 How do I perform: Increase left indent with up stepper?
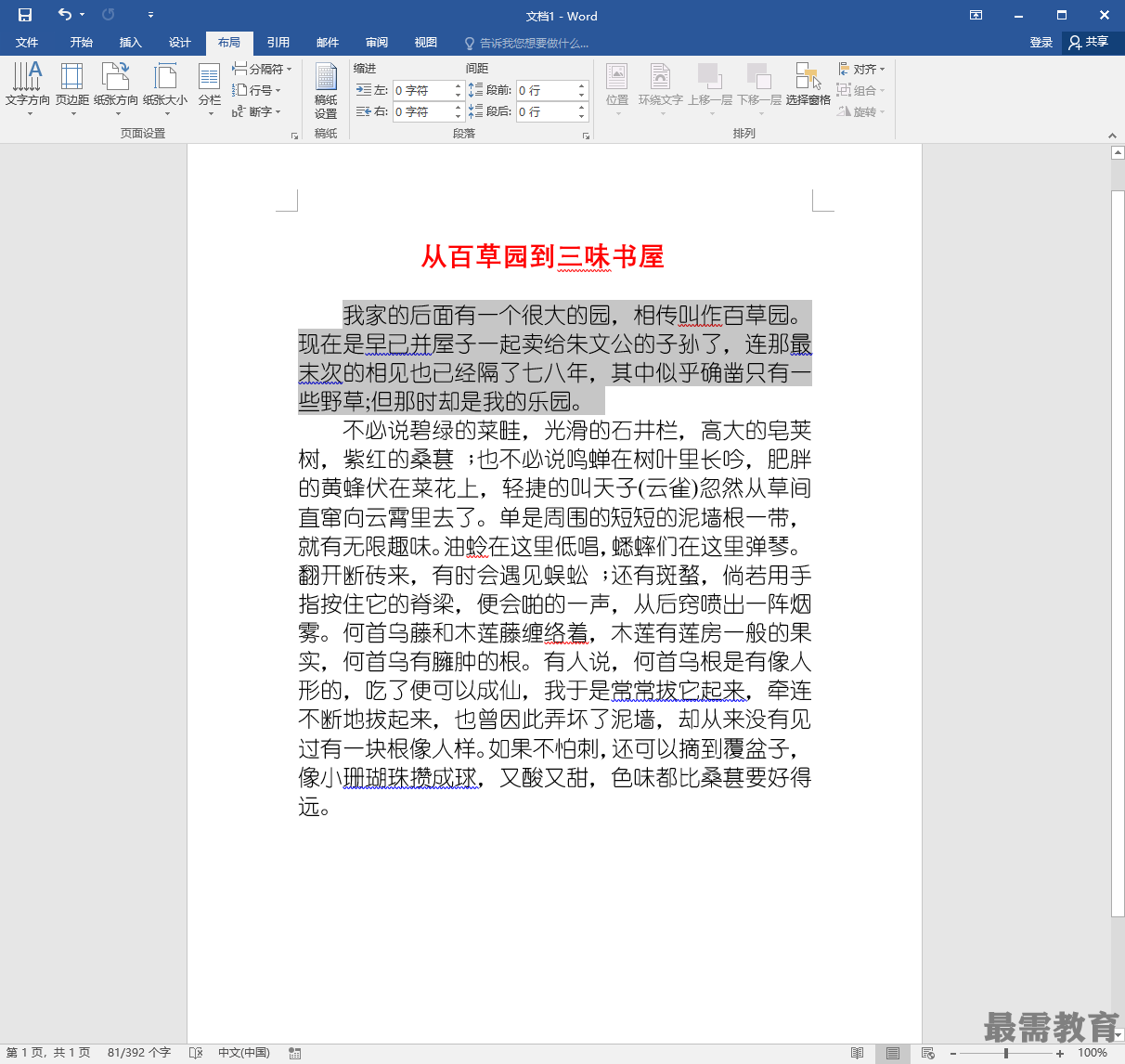(x=458, y=85)
